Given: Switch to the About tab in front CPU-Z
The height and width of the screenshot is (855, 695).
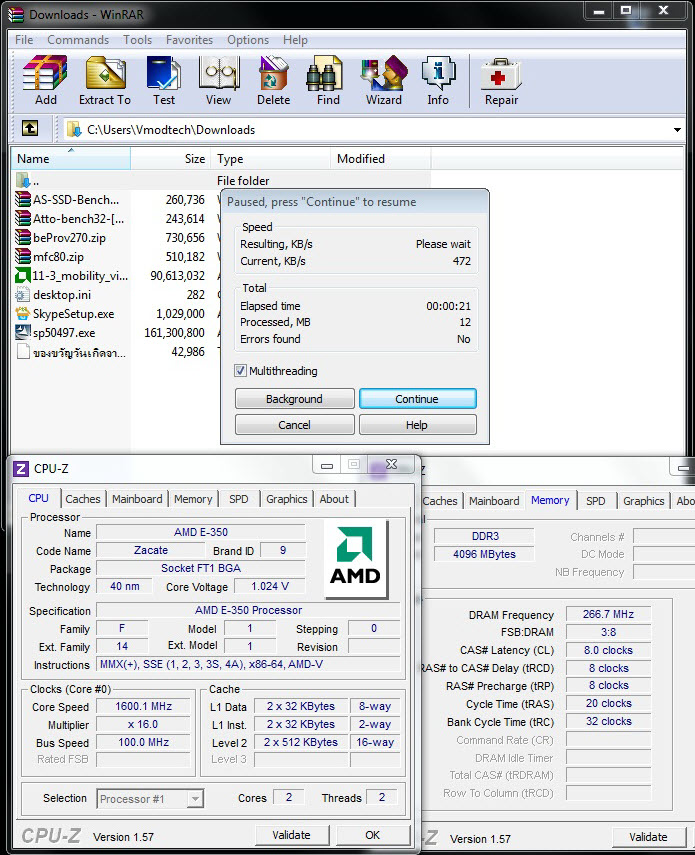Looking at the screenshot, I should (x=334, y=499).
